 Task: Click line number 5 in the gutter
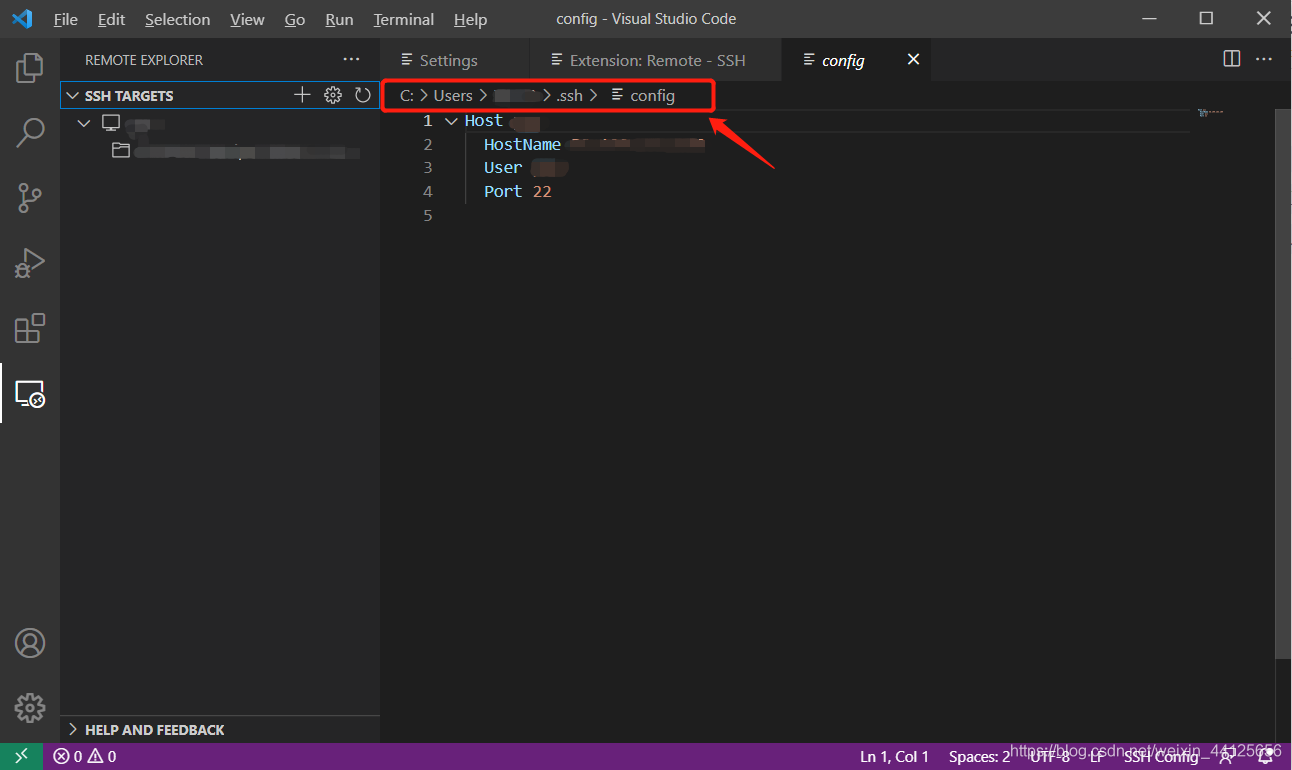[428, 216]
